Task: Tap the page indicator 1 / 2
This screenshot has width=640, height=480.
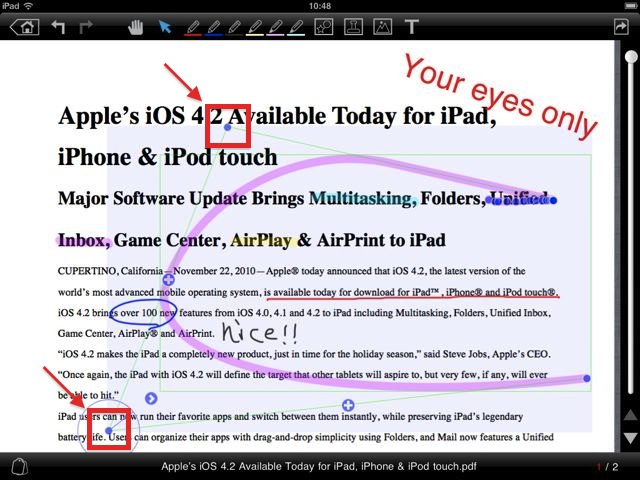Action: pos(608,467)
